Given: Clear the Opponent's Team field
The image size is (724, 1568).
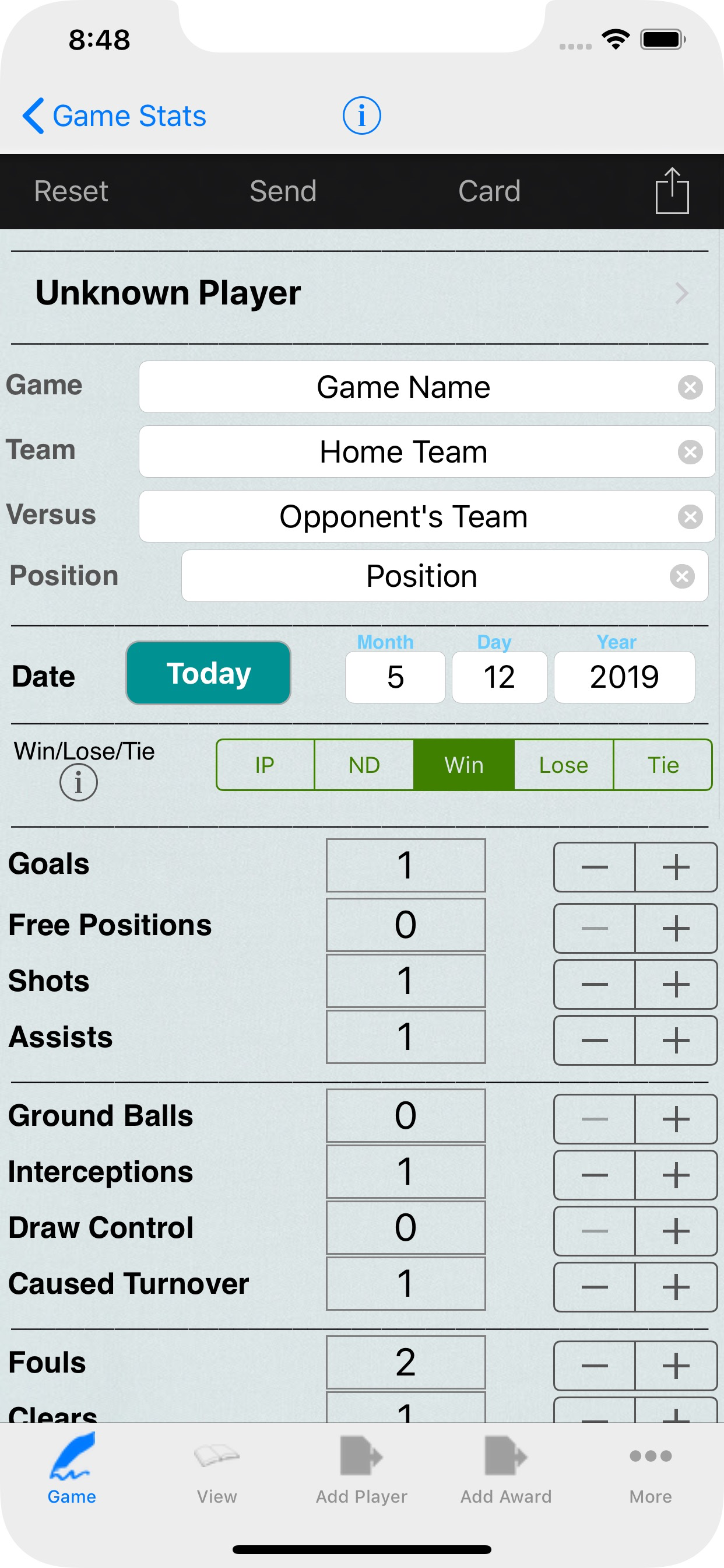Looking at the screenshot, I should pos(690,517).
